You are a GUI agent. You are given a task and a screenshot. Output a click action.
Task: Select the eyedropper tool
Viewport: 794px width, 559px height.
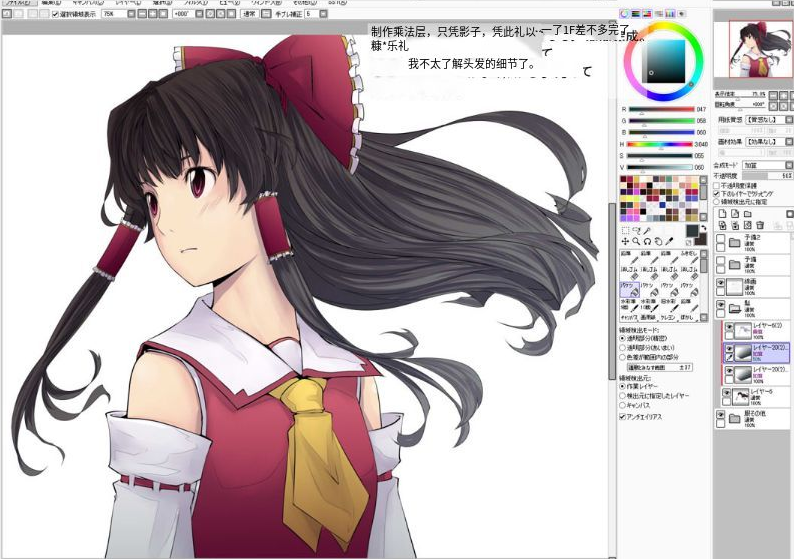[x=669, y=242]
